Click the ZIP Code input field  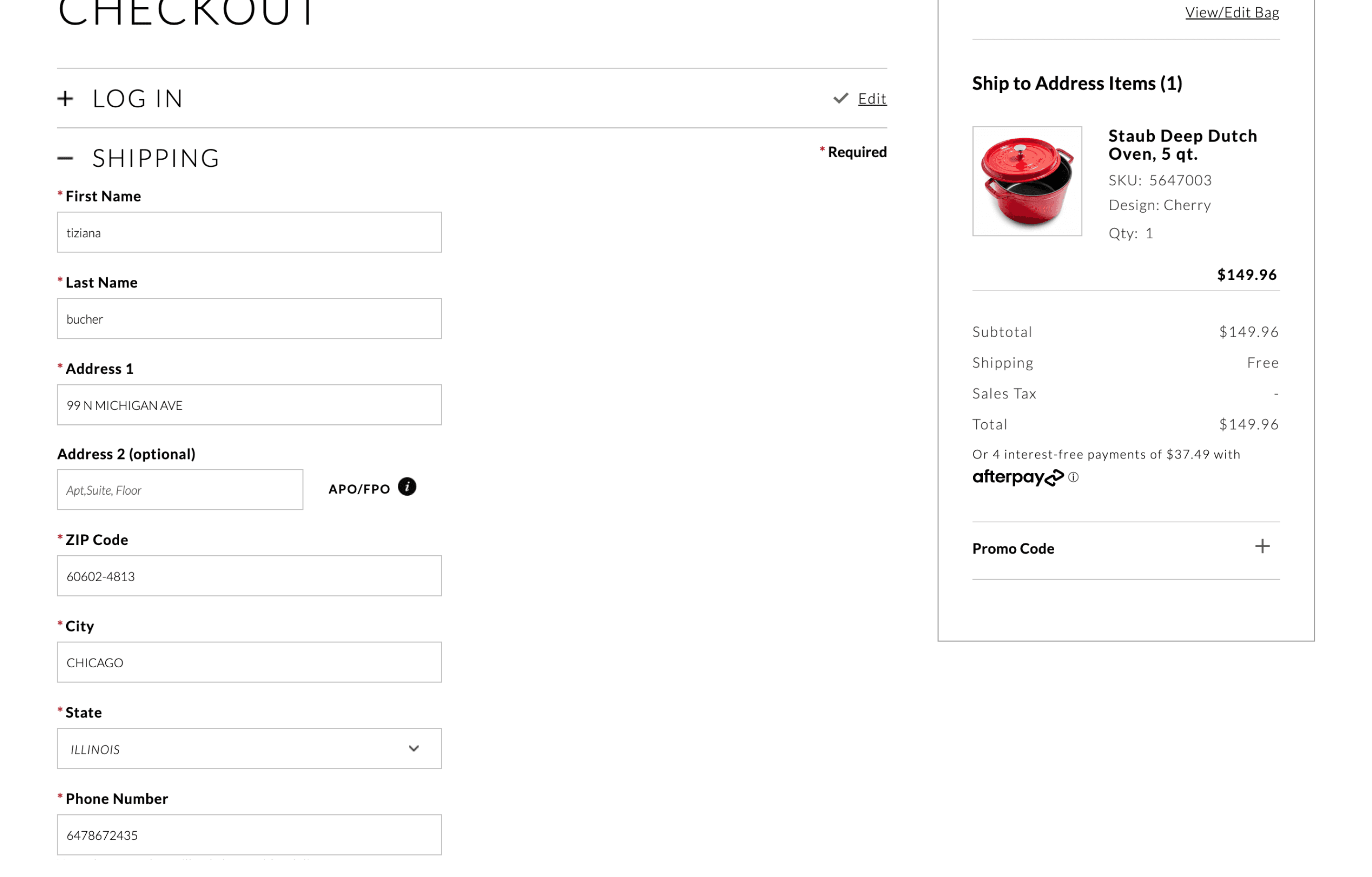249,576
